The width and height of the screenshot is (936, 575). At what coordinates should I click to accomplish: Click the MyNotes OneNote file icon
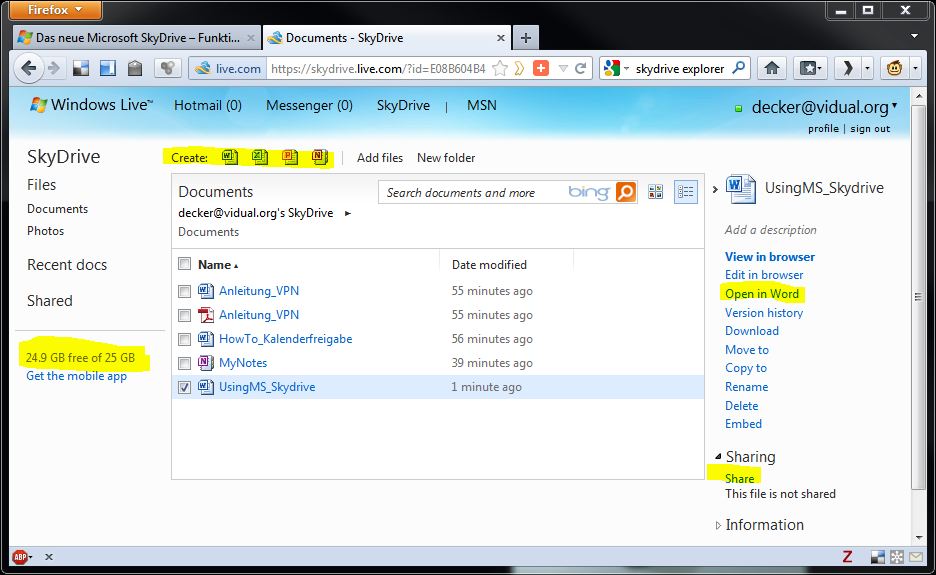pos(205,362)
